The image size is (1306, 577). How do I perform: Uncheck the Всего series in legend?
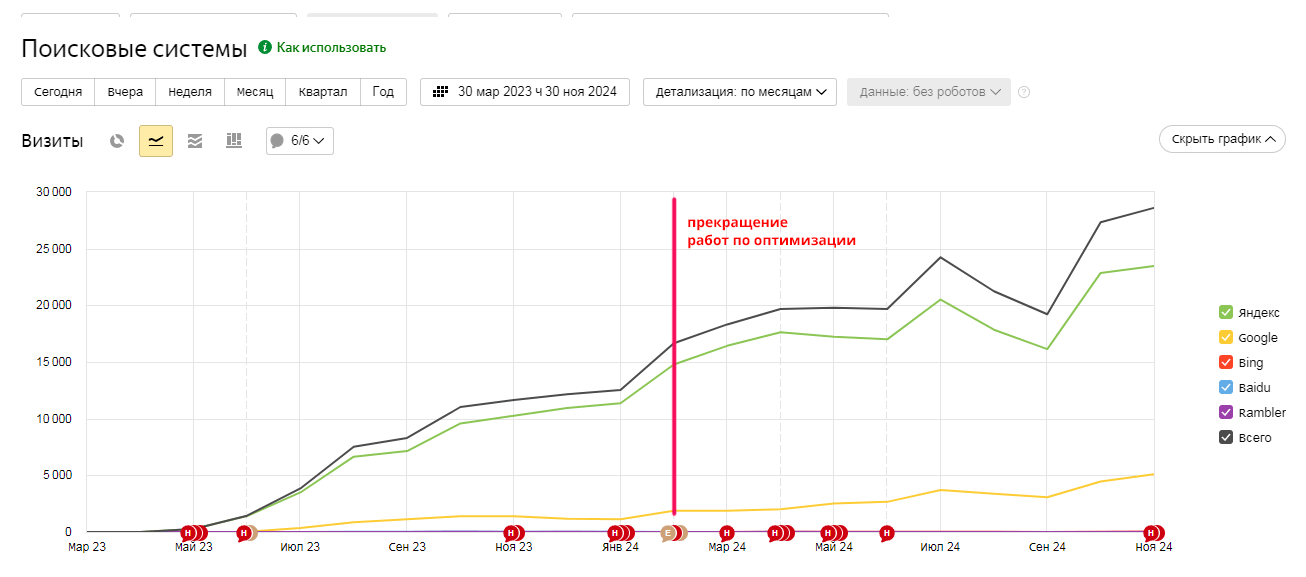tap(1226, 437)
